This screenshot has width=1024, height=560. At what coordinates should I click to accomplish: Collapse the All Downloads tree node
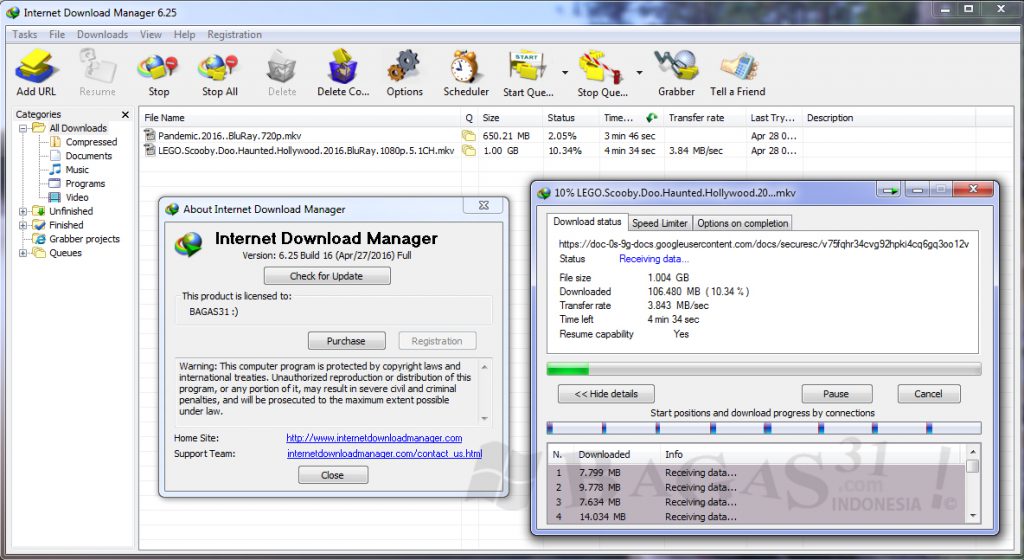(x=23, y=128)
